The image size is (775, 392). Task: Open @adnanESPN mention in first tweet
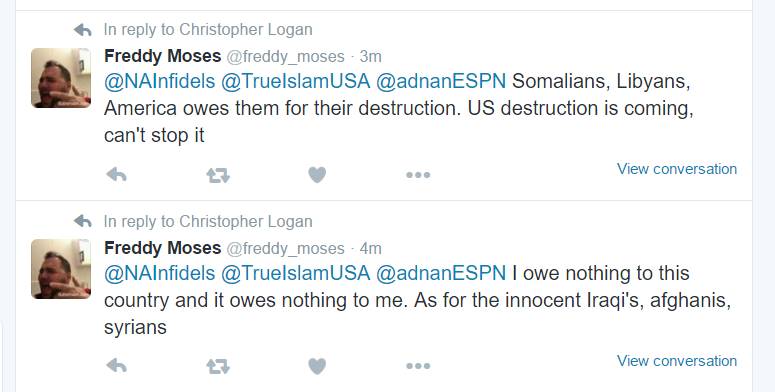pyautogui.click(x=441, y=81)
